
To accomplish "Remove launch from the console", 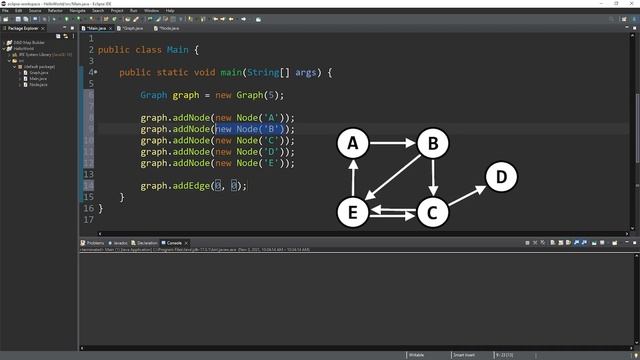I will coord(535,243).
